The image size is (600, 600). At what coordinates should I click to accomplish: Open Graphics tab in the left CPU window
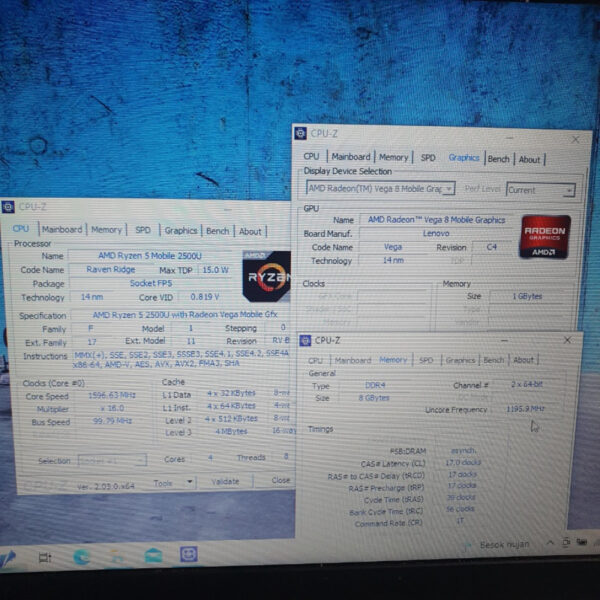tap(181, 230)
